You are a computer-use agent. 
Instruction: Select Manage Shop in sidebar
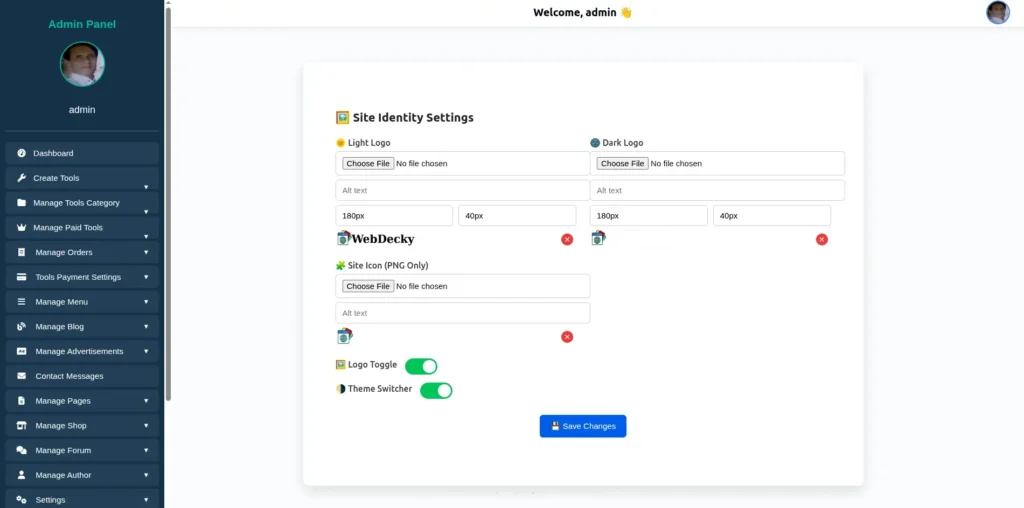pos(82,426)
